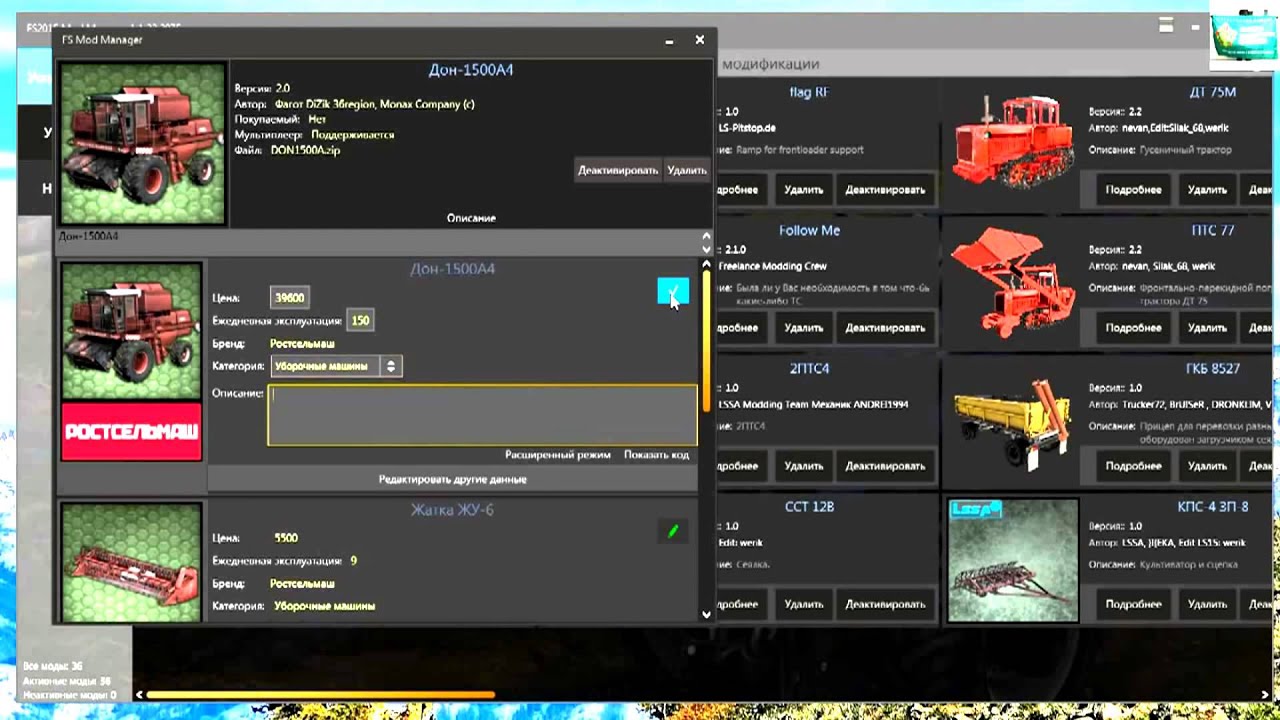Delete the flag RF mod
The height and width of the screenshot is (720, 1280).
coord(804,190)
